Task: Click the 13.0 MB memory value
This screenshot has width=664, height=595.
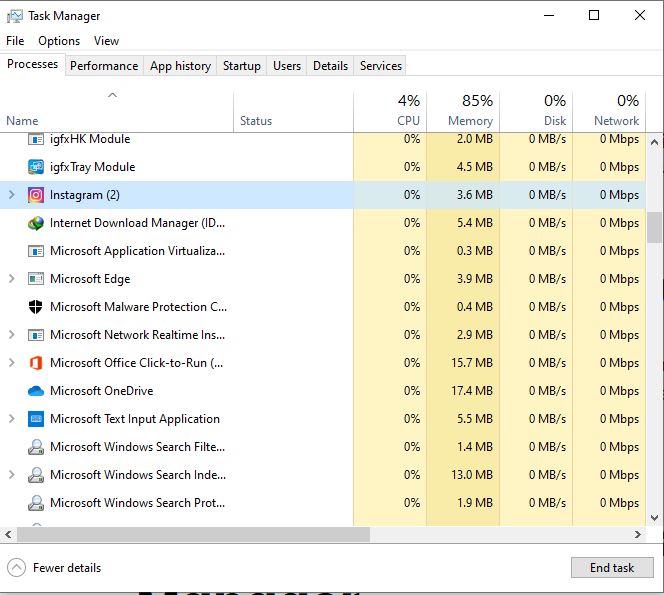Action: point(472,474)
